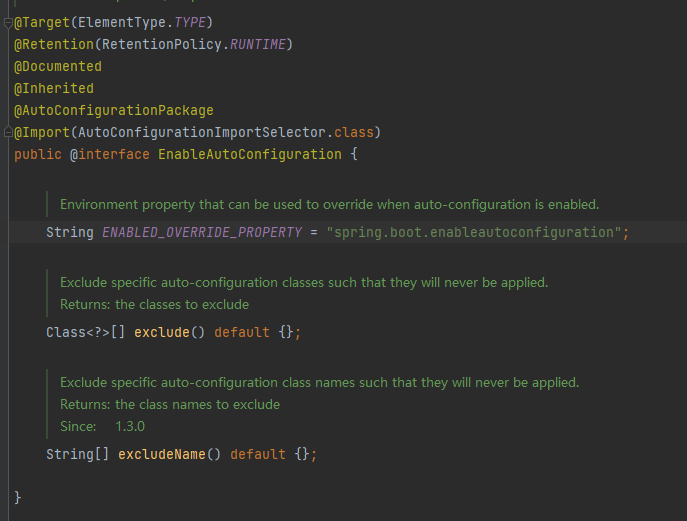Click the AutoConfigurationImportSelector class reference
The width and height of the screenshot is (687, 521).
[202, 132]
